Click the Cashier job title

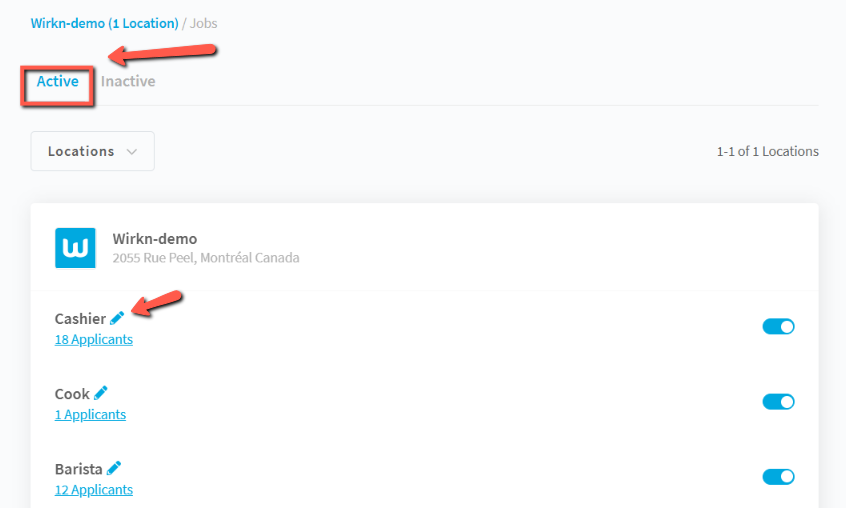[x=80, y=319]
